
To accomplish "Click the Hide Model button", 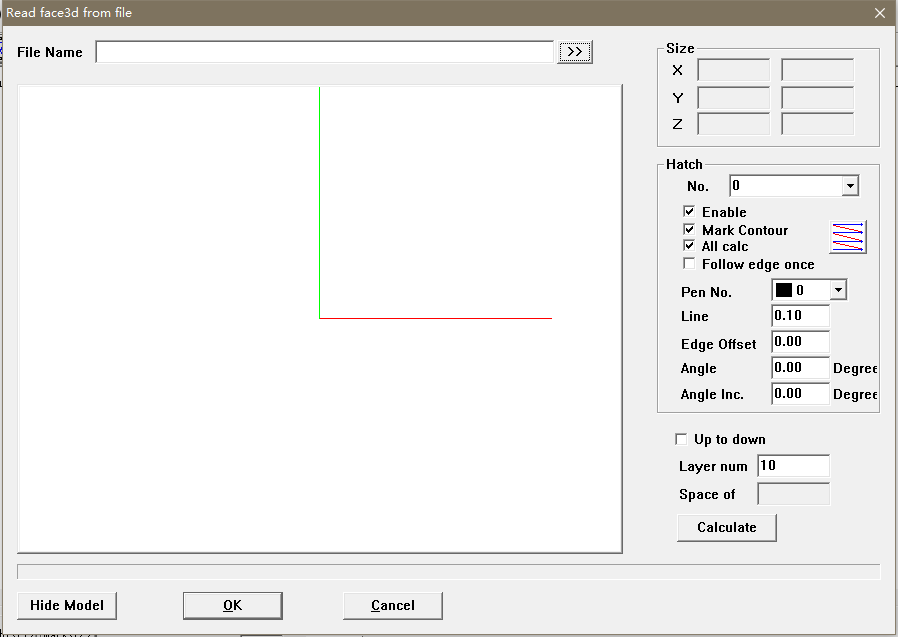I will [x=67, y=605].
